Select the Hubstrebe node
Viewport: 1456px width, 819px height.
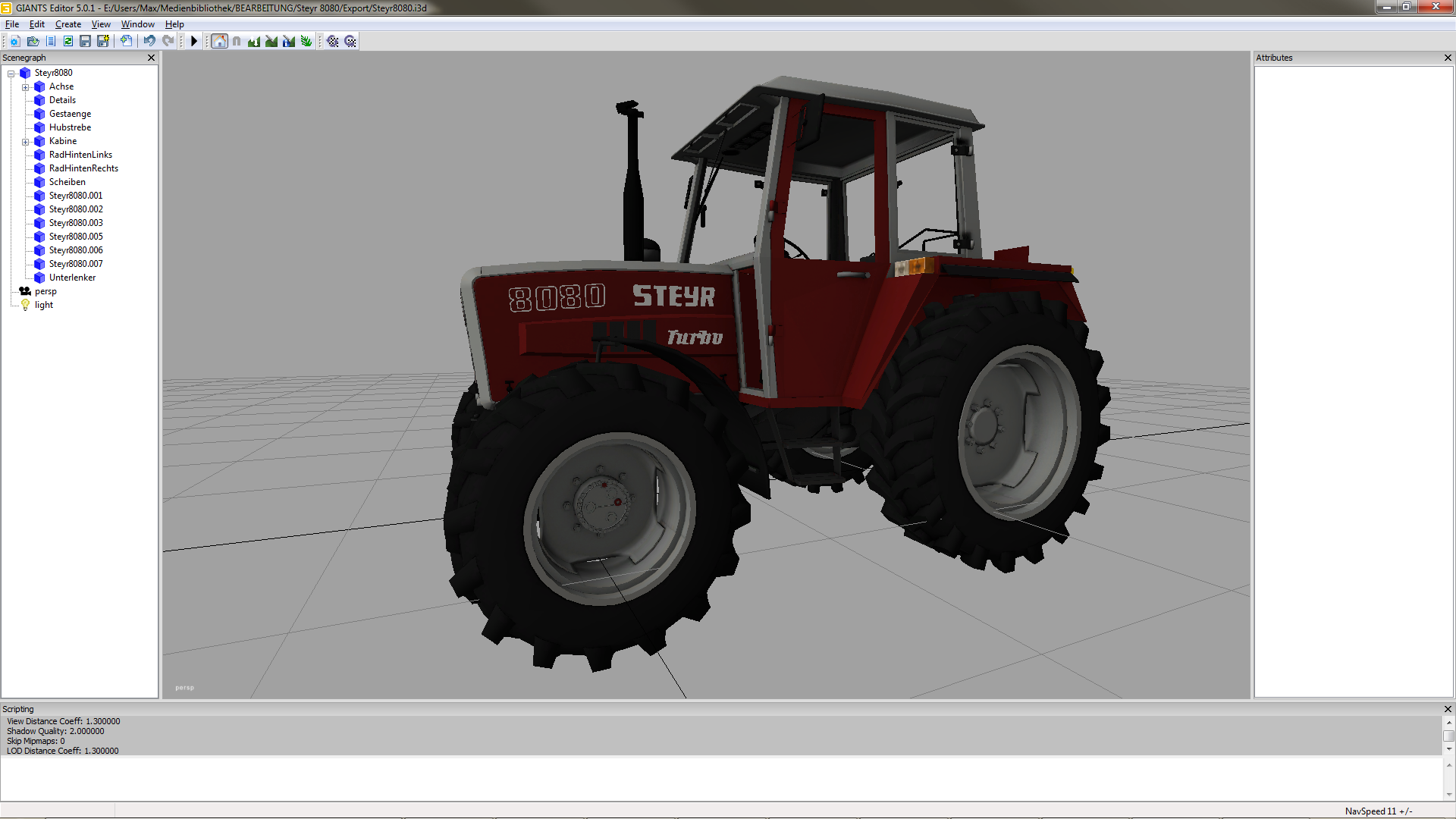(70, 127)
